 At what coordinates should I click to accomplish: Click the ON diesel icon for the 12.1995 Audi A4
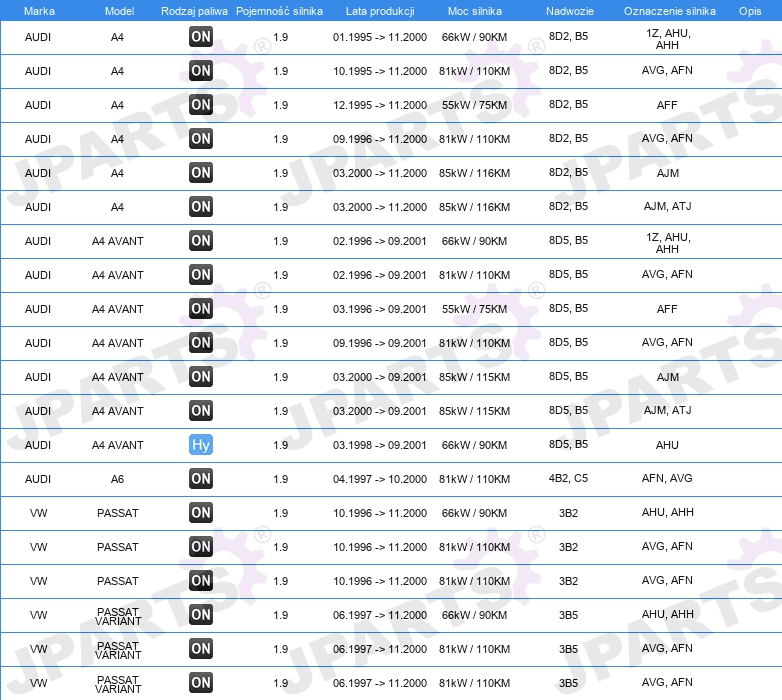(201, 104)
